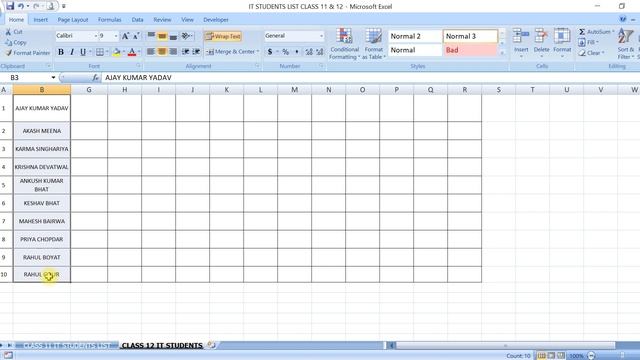Open the Formulas ribbon tab
This screenshot has height=360, width=640.
109,20
